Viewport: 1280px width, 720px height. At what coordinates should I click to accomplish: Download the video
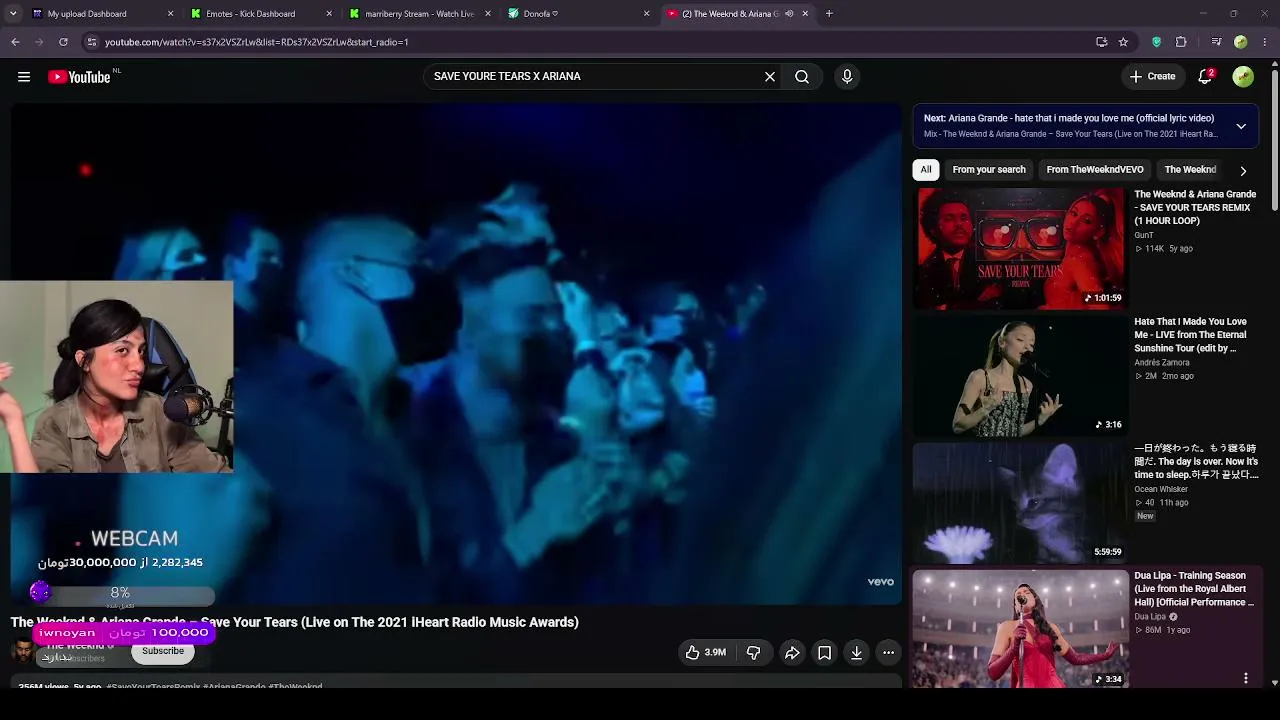(x=856, y=653)
